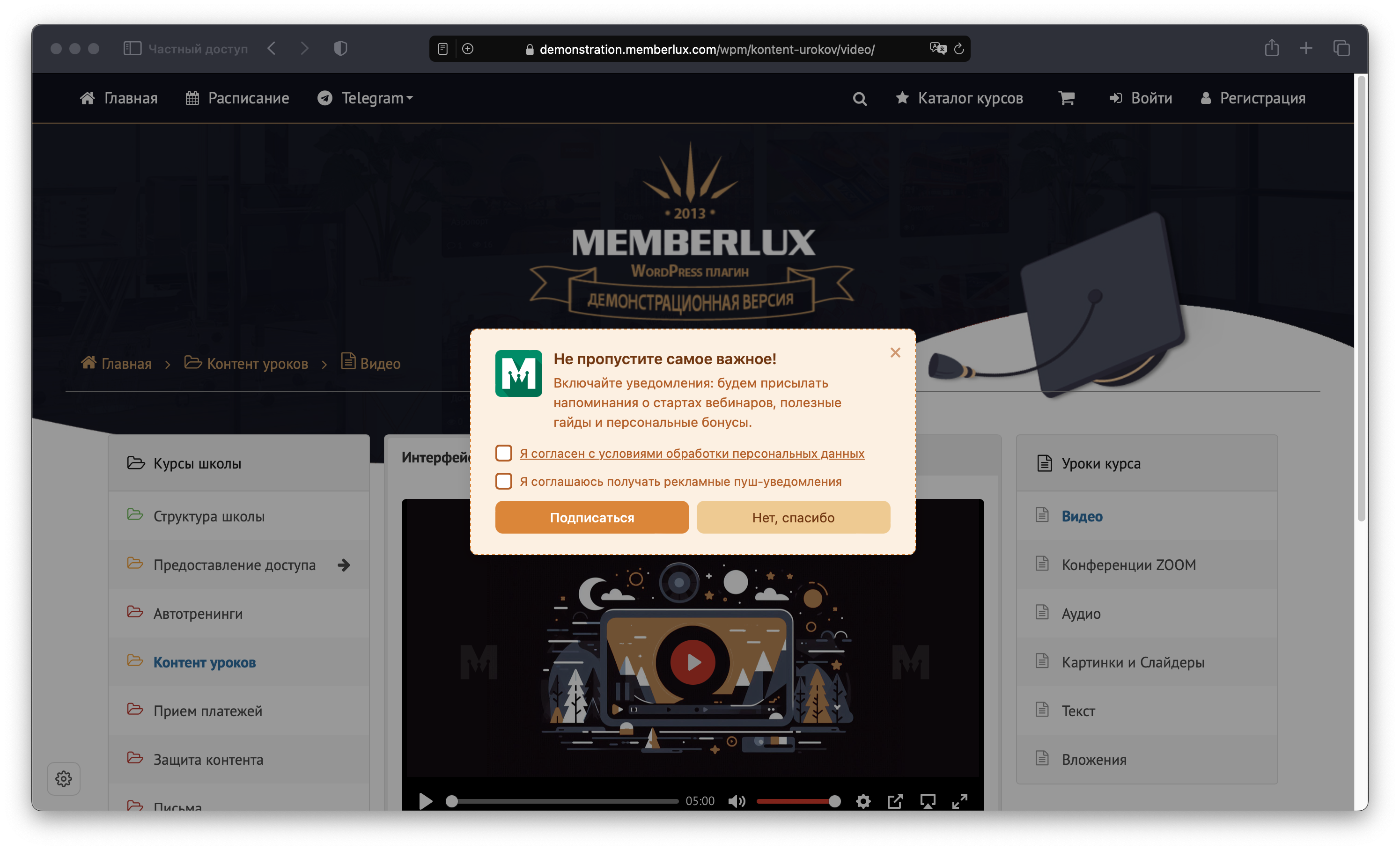Open the Регистрация page
The image size is (1400, 850).
(x=1253, y=98)
